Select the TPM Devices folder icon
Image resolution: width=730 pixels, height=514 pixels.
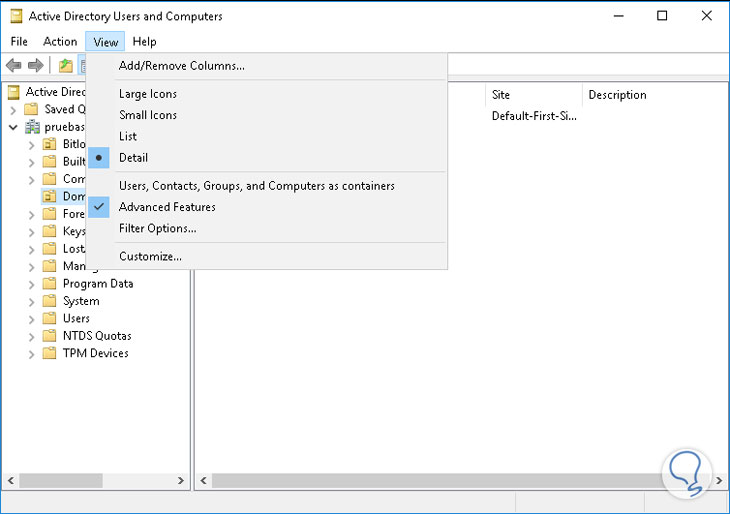click(x=49, y=353)
